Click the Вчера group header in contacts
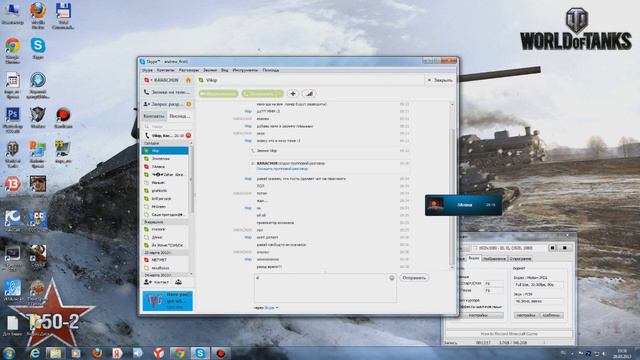This screenshot has width=640, height=360. pyautogui.click(x=165, y=222)
